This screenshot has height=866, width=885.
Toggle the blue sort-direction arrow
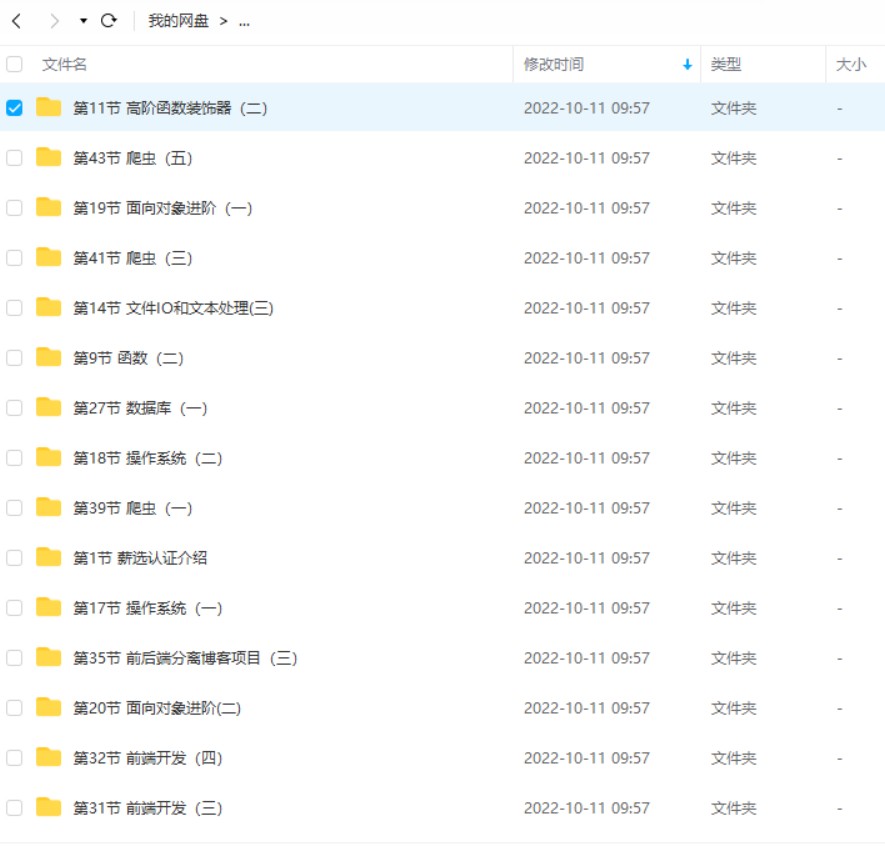(x=687, y=64)
